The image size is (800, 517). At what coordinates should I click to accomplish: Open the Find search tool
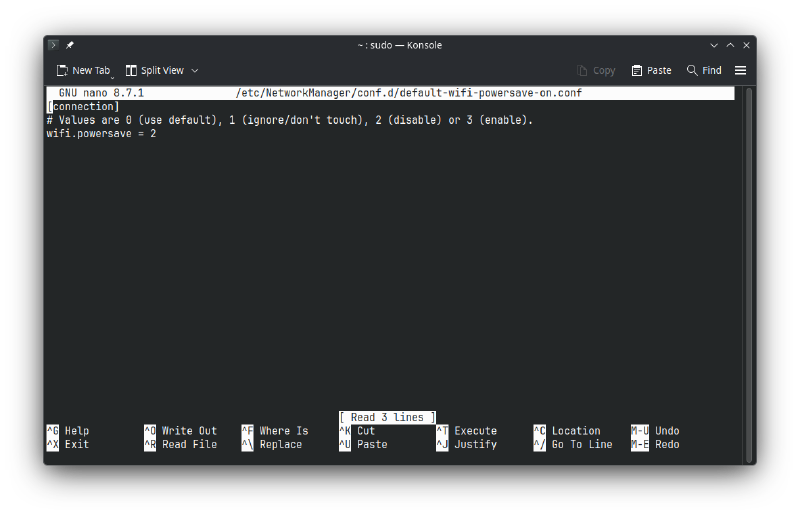[x=704, y=70]
